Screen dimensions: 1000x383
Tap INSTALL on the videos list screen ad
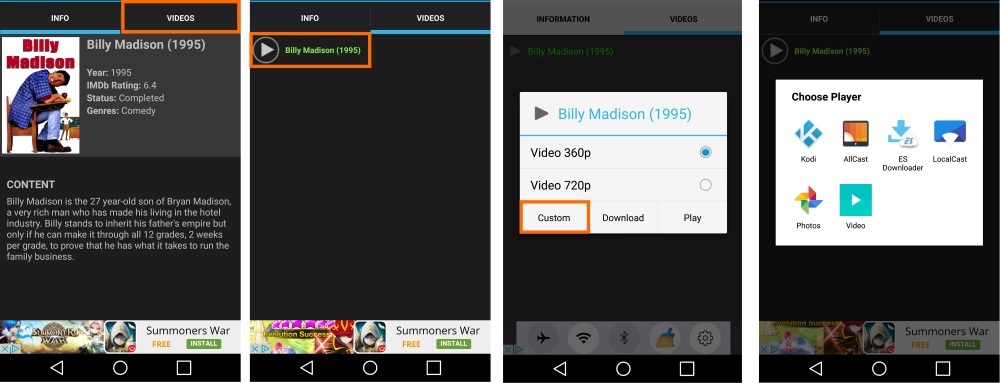[453, 343]
